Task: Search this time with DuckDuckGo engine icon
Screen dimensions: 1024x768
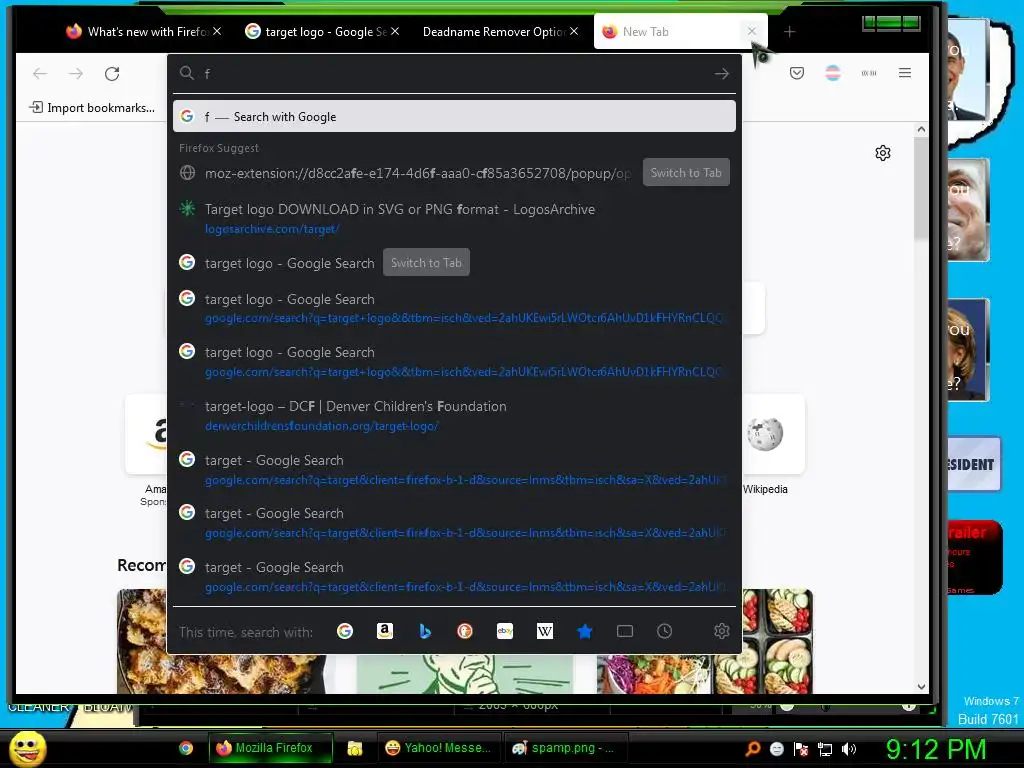Action: [464, 631]
